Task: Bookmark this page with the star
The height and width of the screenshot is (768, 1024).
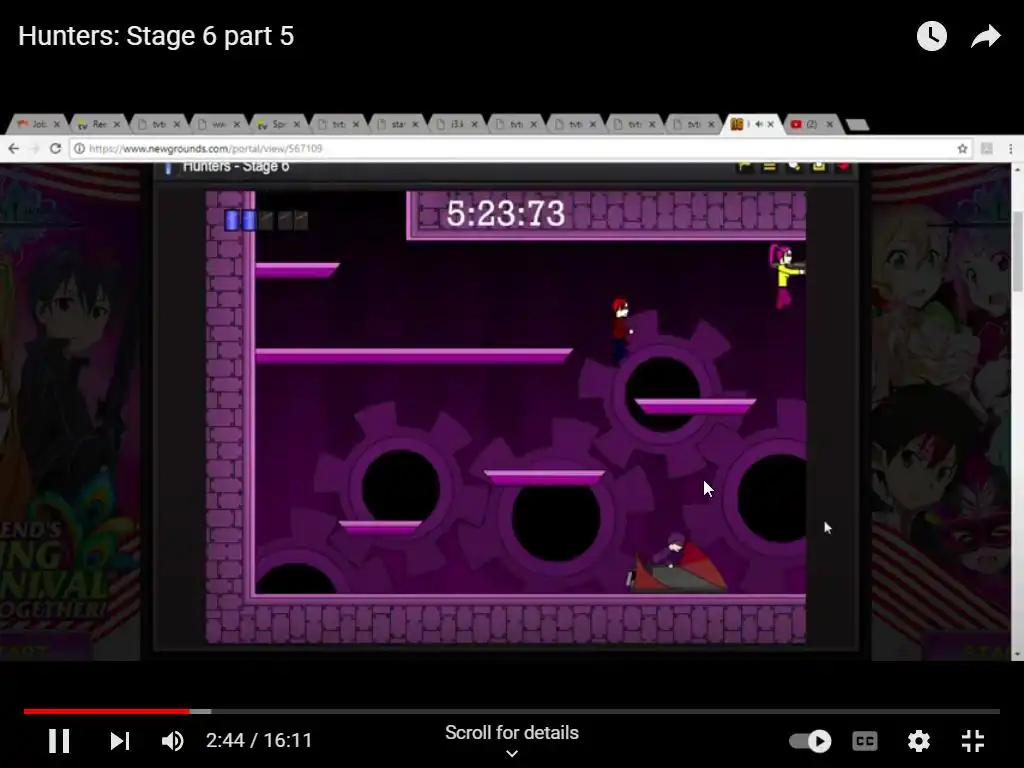Action: pos(962,149)
